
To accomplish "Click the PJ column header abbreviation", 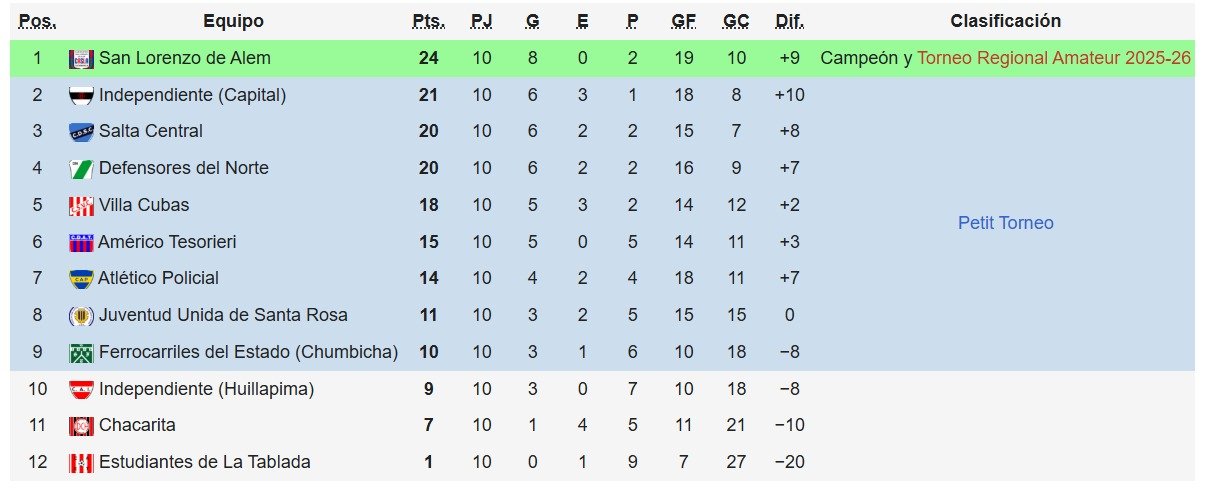I will [482, 21].
